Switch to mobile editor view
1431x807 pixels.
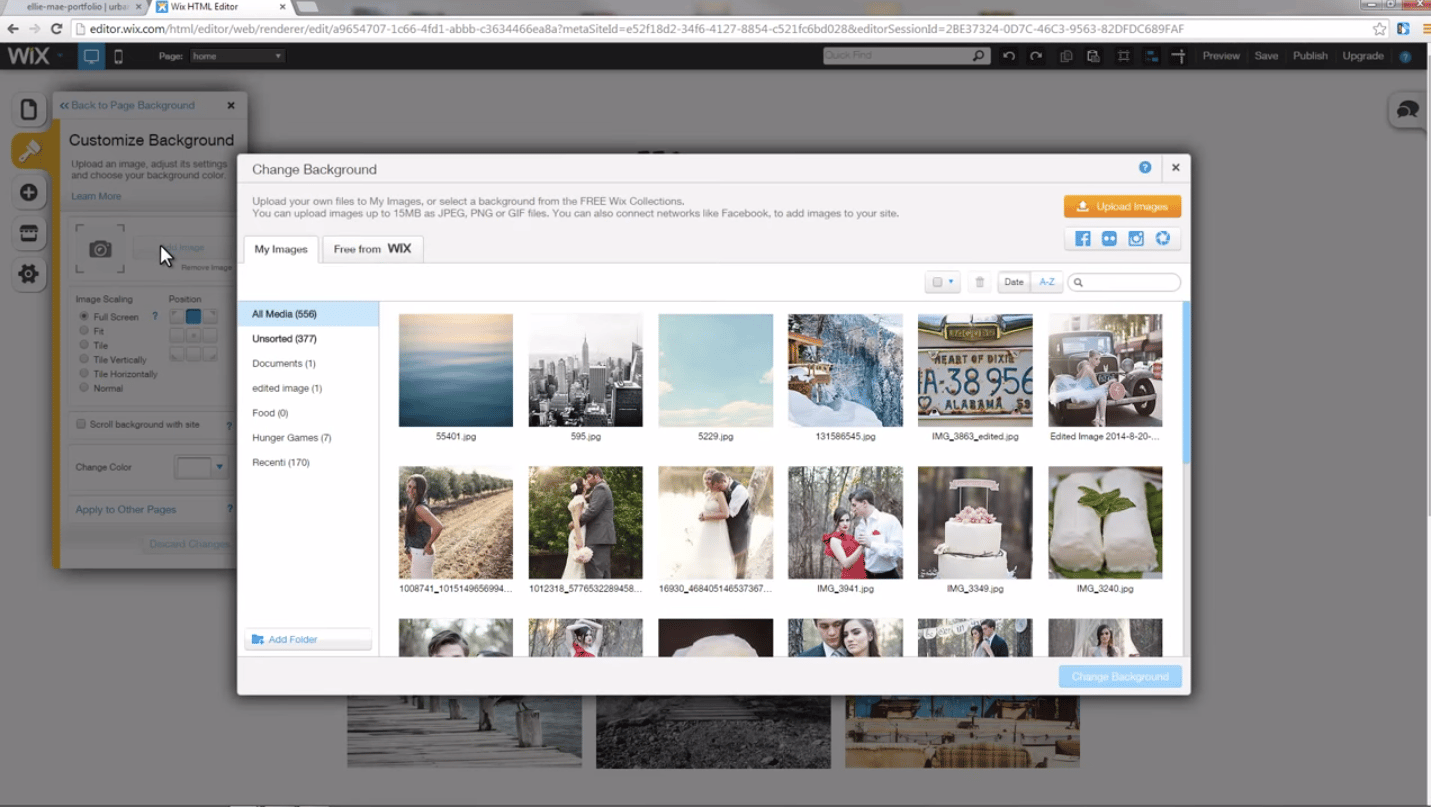point(118,57)
